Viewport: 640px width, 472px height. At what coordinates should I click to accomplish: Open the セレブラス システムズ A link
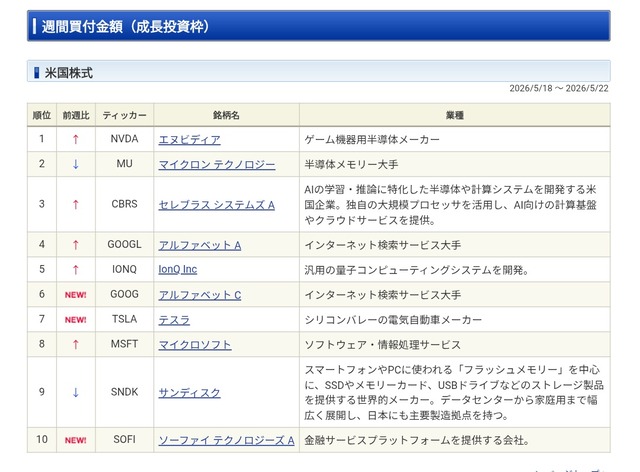(x=216, y=205)
